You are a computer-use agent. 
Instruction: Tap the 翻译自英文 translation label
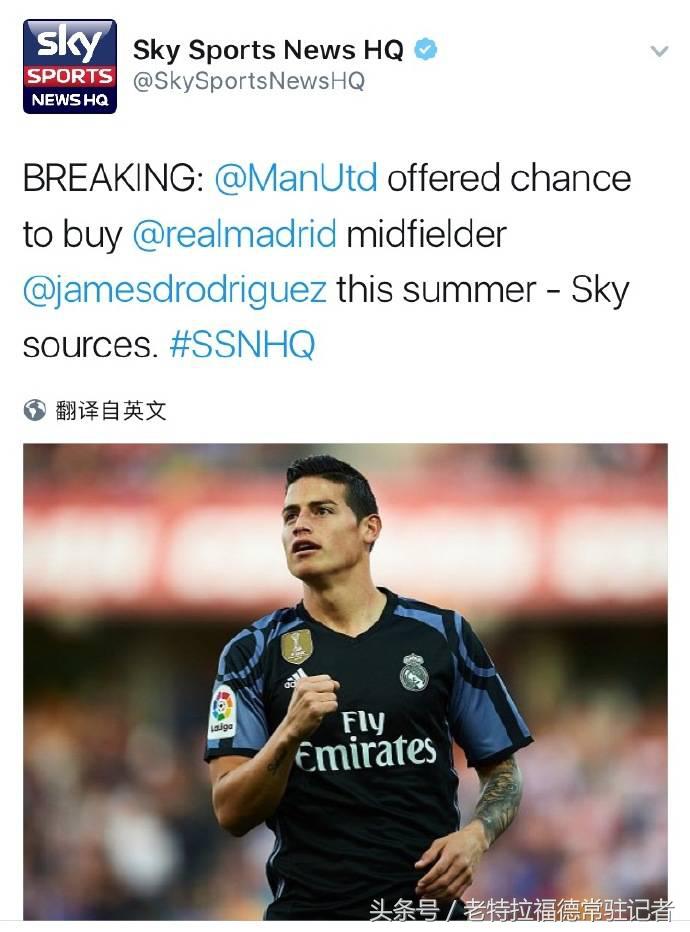[x=111, y=410]
